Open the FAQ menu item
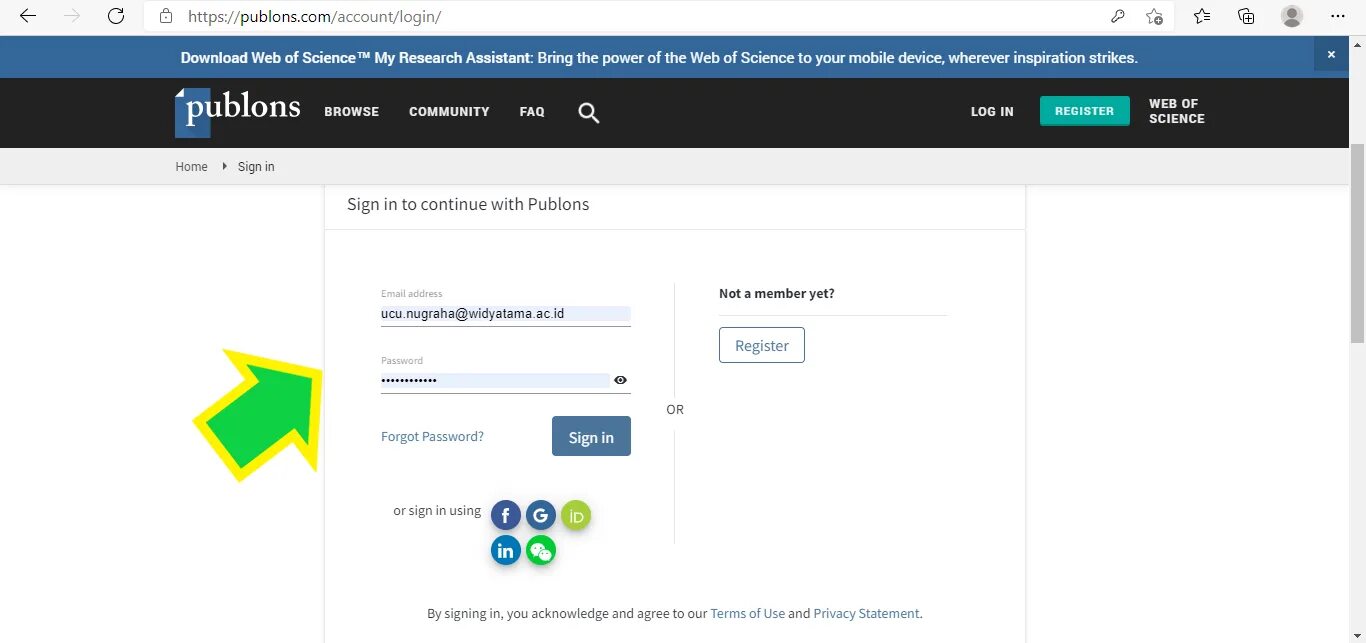Screen dimensions: 1366x643 pyautogui.click(x=532, y=112)
